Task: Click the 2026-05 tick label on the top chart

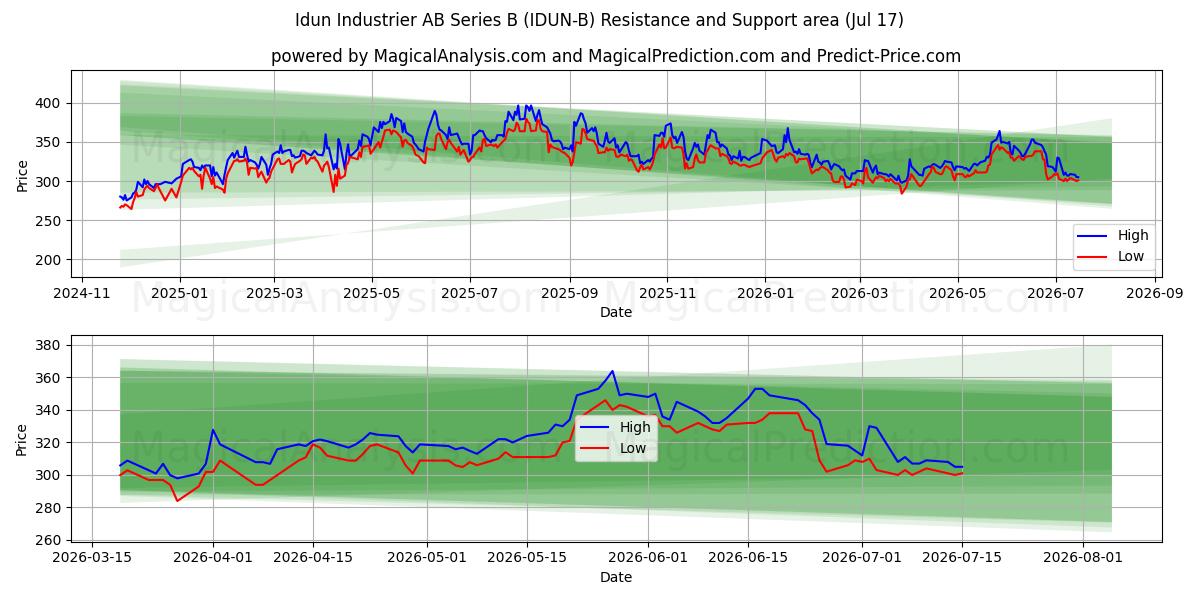Action: (x=957, y=294)
